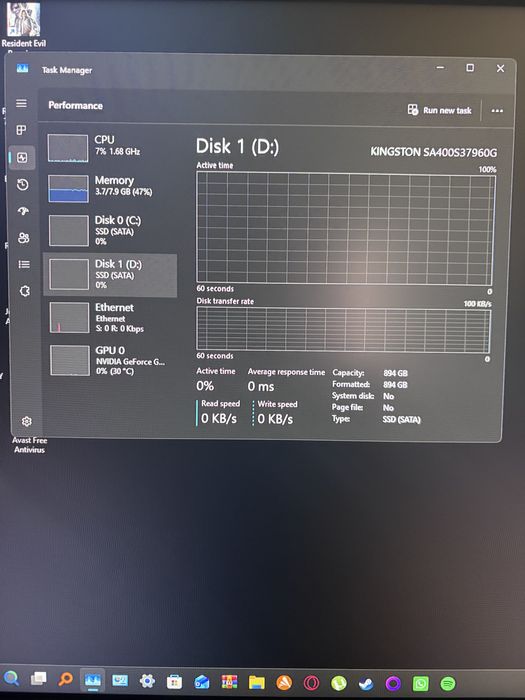
Task: Switch to the Processes page icon
Action: 21,130
